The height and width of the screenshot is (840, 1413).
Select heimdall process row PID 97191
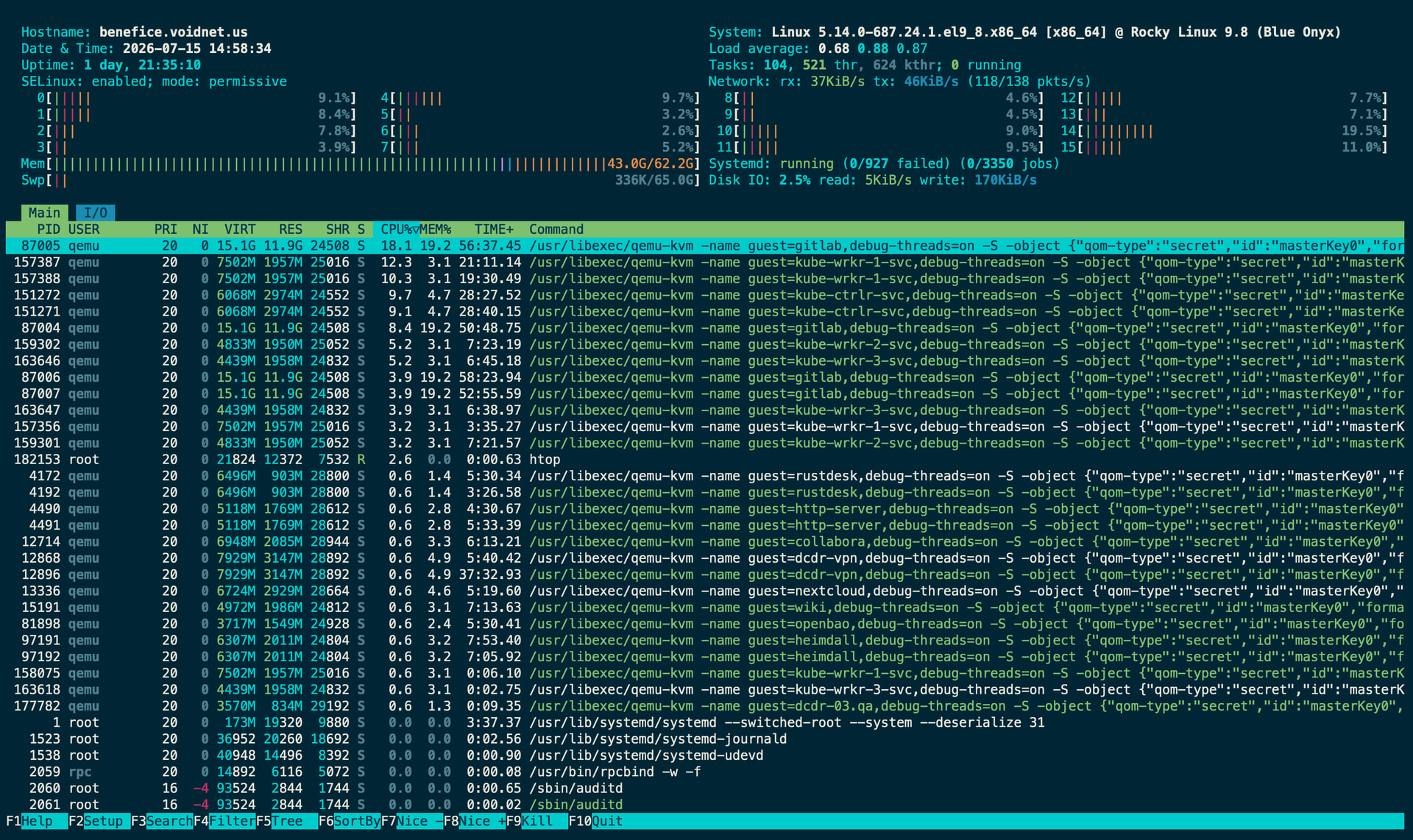pos(705,640)
